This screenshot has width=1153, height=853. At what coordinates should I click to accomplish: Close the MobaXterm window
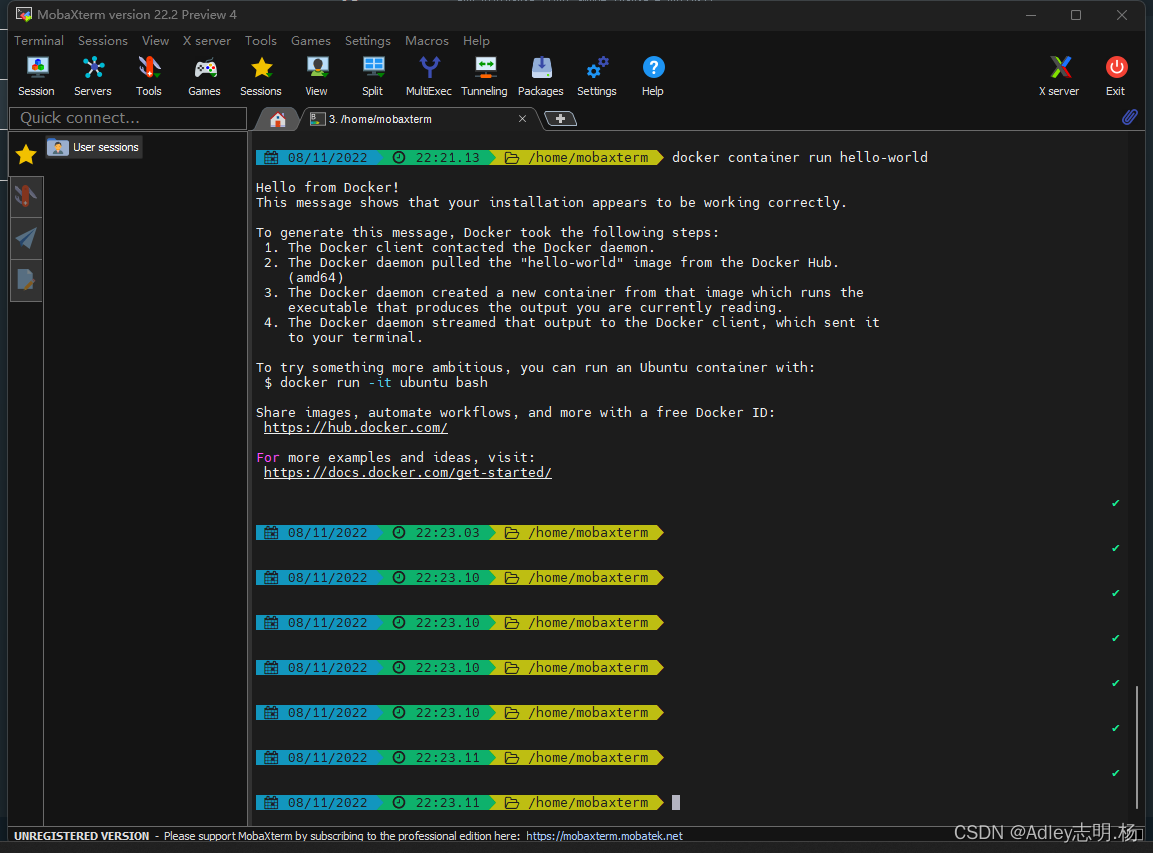tap(1121, 15)
